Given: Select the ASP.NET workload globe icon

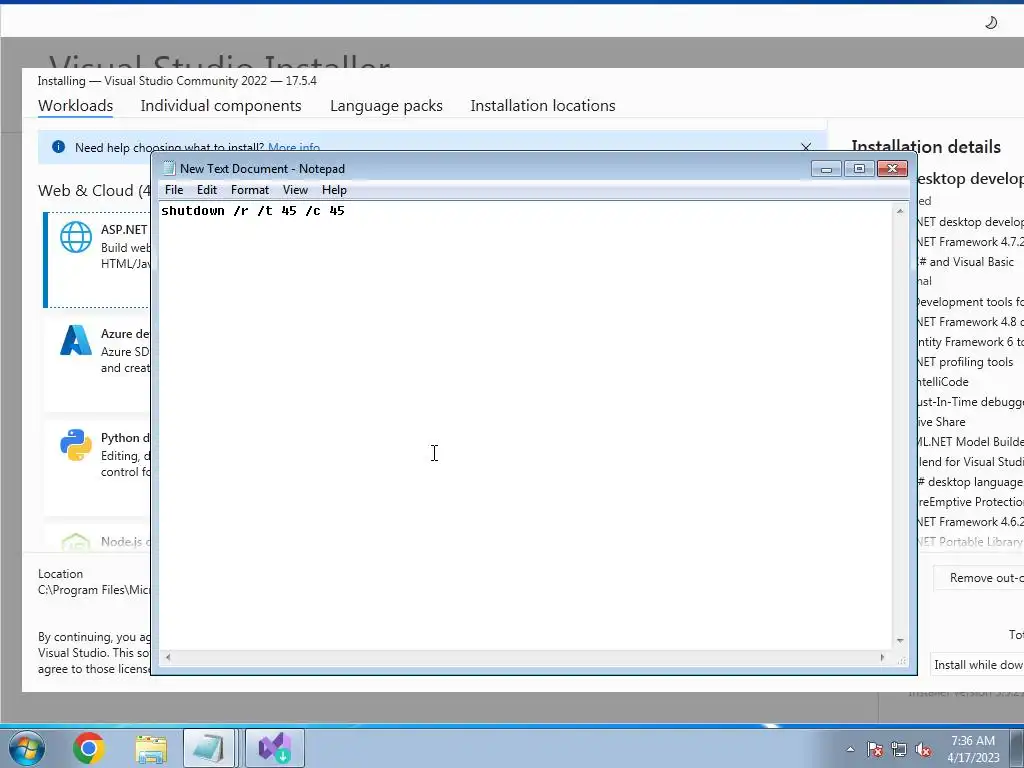Looking at the screenshot, I should (x=76, y=236).
